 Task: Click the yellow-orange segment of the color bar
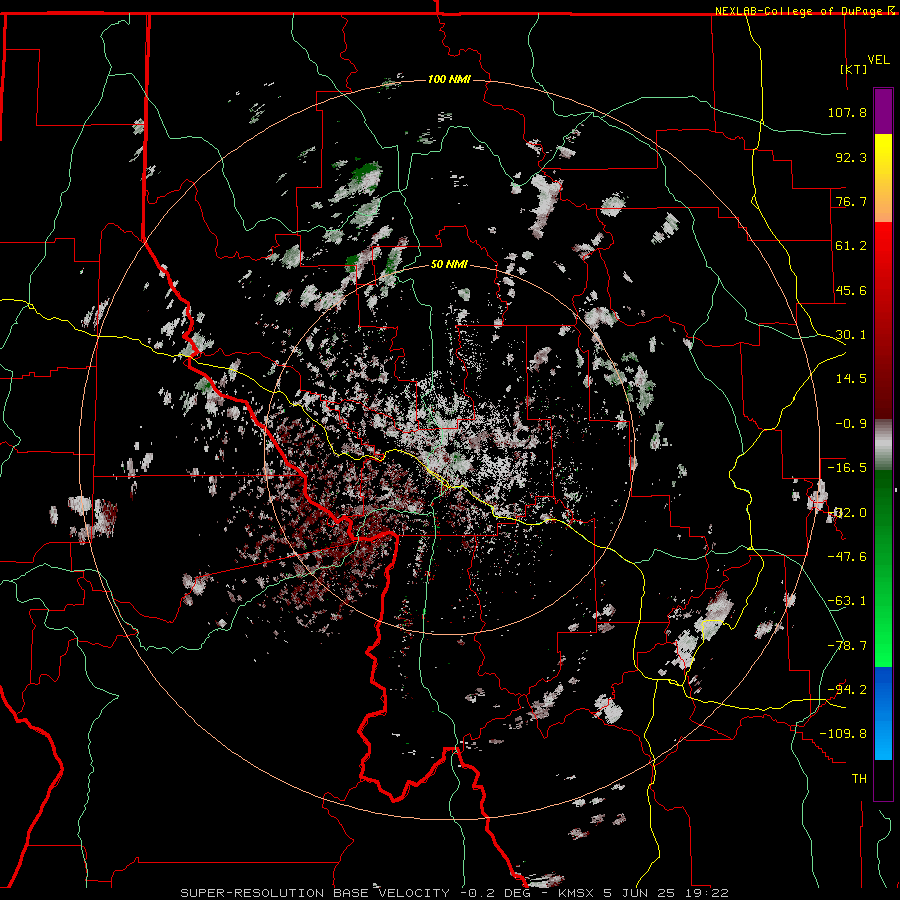coord(883,178)
